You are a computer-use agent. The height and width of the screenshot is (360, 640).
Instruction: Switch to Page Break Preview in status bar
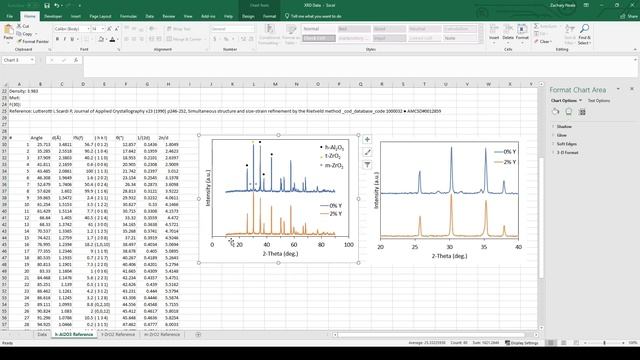click(x=576, y=343)
